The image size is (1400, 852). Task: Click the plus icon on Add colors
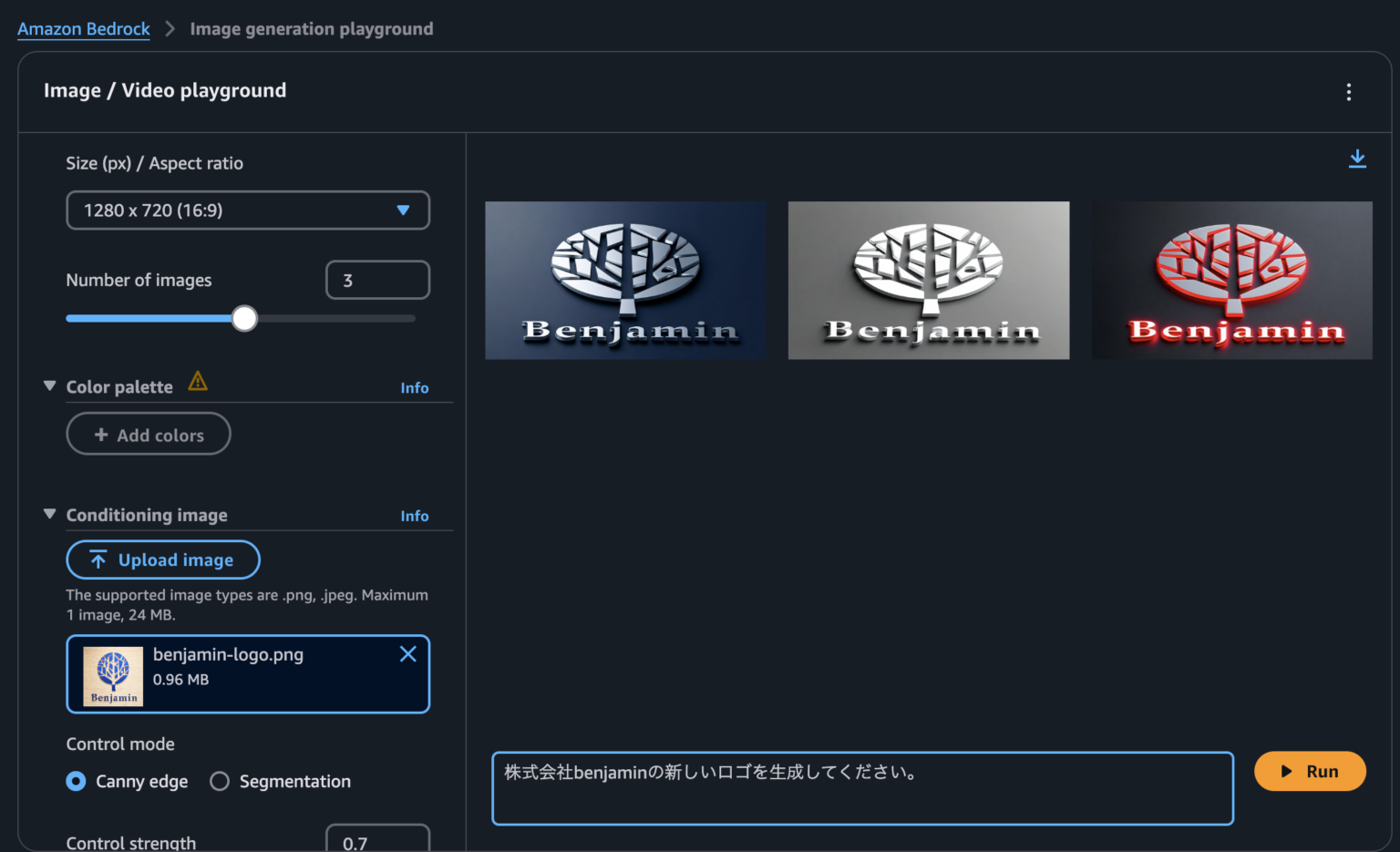100,435
